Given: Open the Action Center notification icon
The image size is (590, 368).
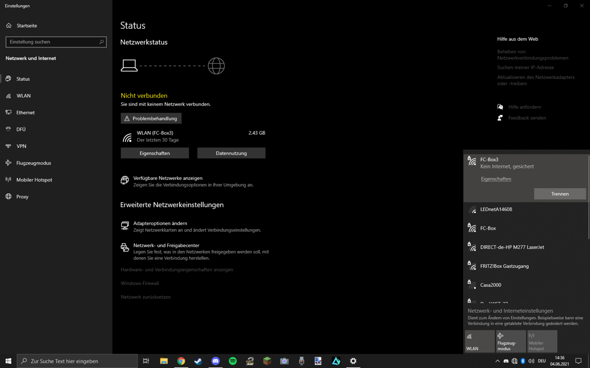Looking at the screenshot, I should coord(578,361).
